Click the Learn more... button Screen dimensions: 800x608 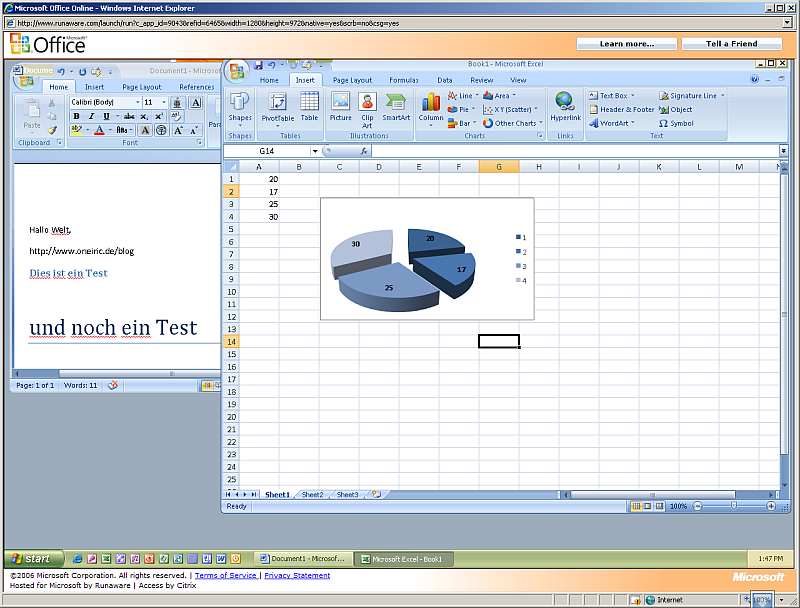(627, 44)
